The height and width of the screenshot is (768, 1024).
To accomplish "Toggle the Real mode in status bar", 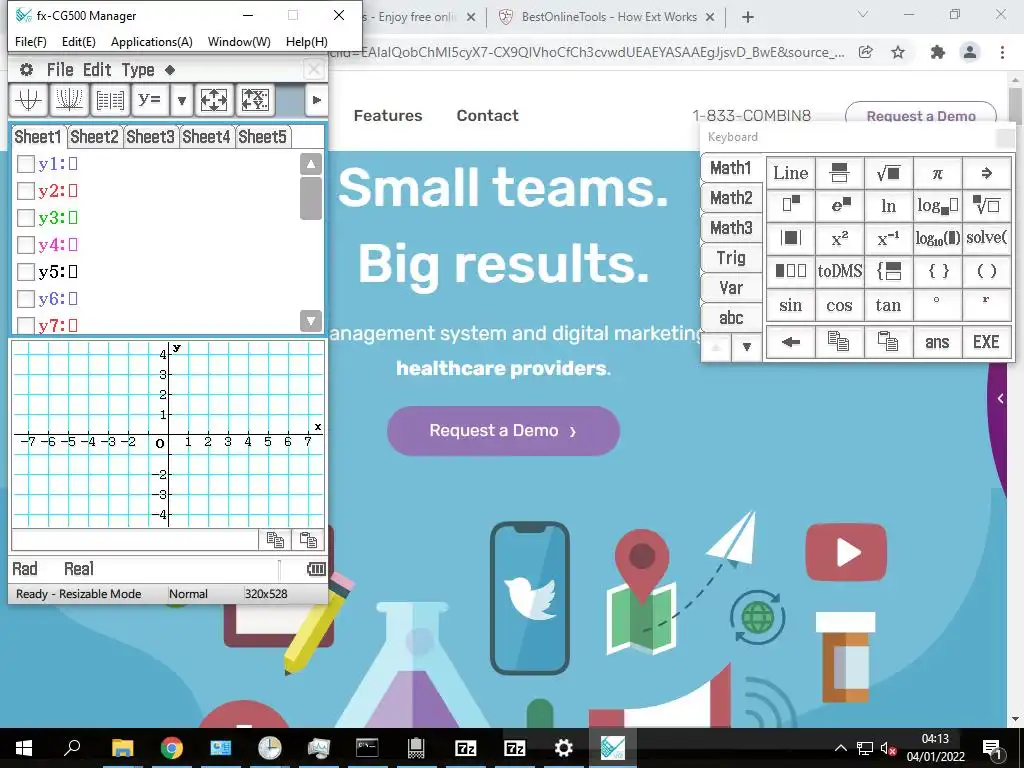I will pyautogui.click(x=79, y=569).
